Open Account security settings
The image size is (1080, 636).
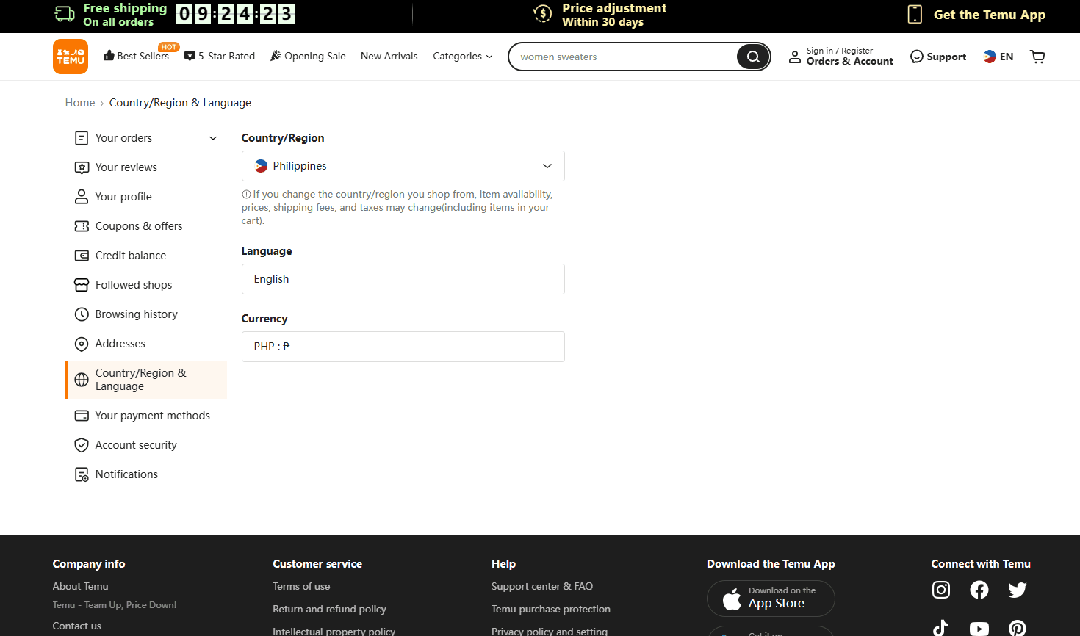pos(146,445)
